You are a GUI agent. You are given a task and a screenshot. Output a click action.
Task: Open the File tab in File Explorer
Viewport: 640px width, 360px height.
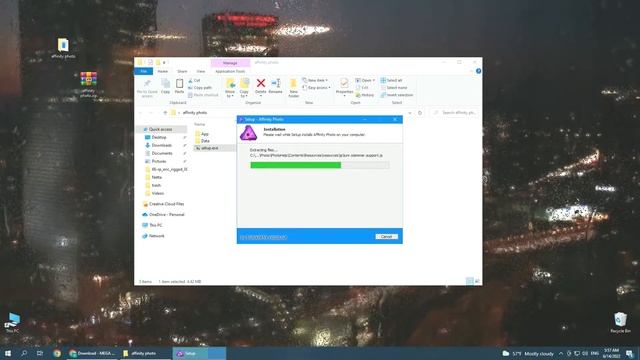[143, 71]
